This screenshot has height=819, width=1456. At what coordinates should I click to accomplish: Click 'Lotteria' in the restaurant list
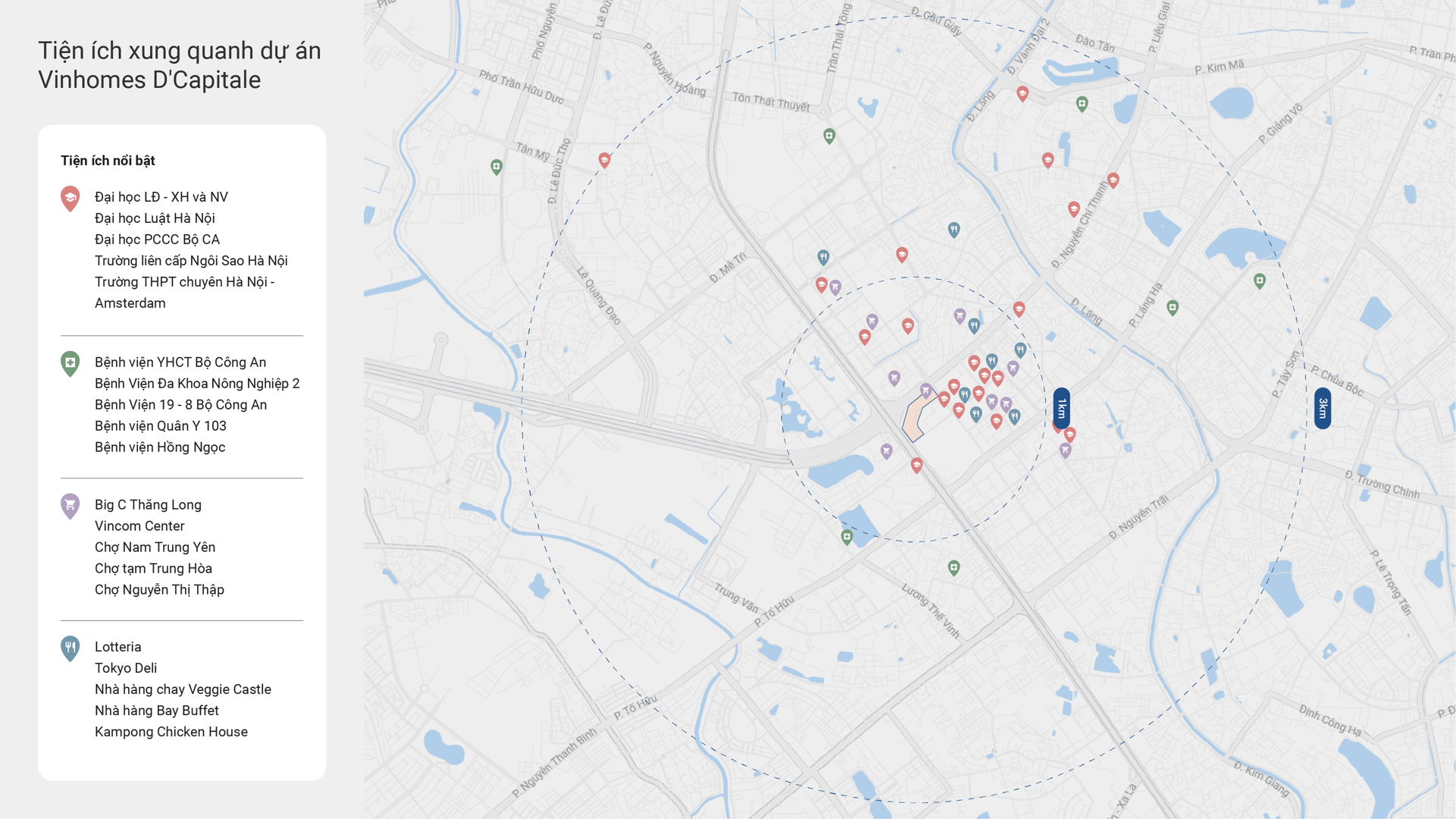pos(117,647)
